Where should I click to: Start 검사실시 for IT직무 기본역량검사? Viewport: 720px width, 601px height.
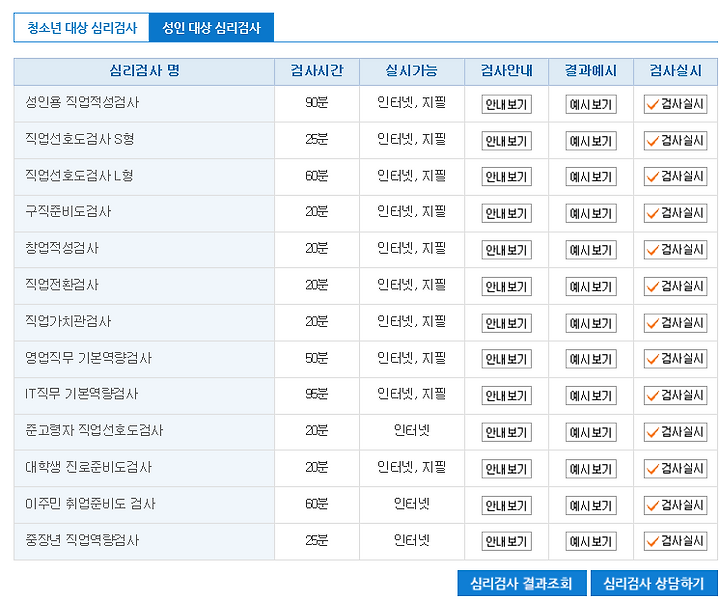(x=675, y=395)
